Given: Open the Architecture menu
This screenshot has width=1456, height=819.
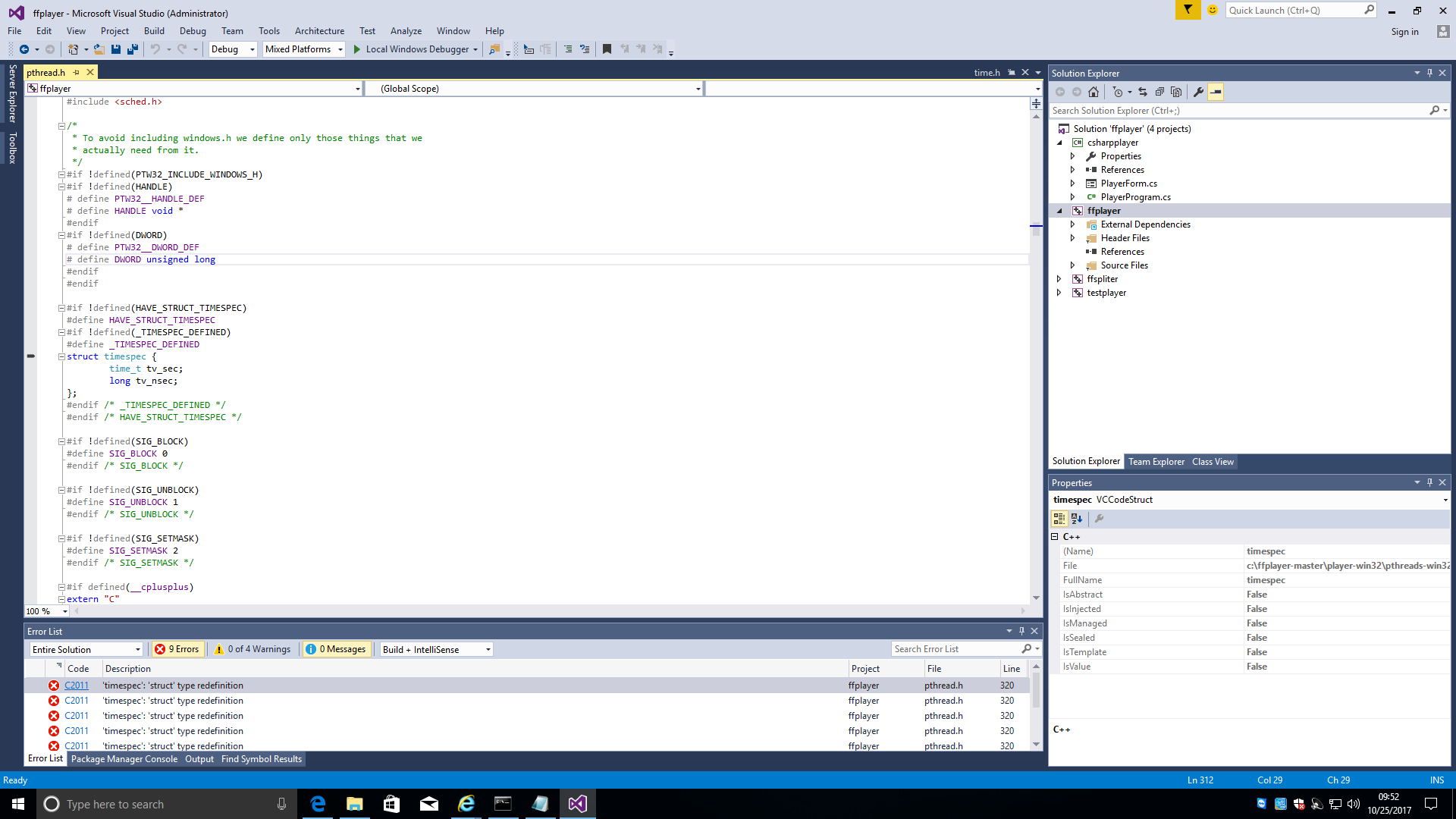Looking at the screenshot, I should point(319,31).
